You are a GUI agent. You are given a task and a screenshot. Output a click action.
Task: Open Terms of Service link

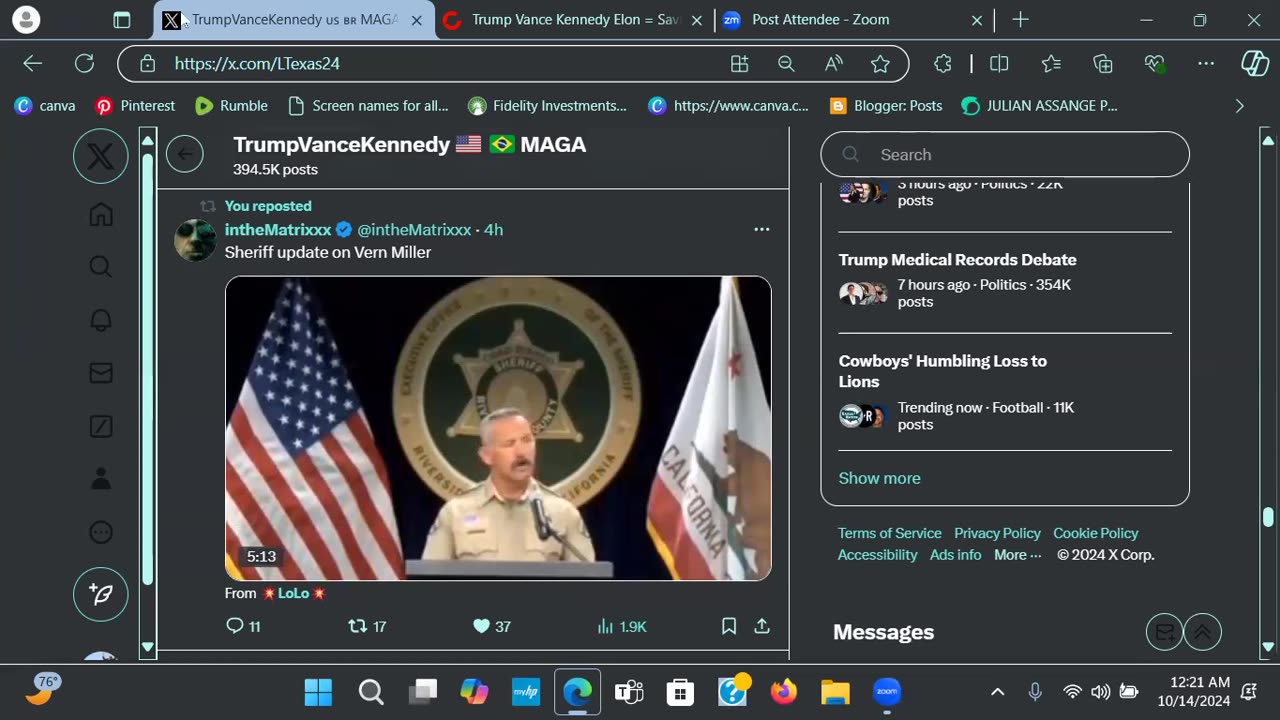tap(890, 533)
